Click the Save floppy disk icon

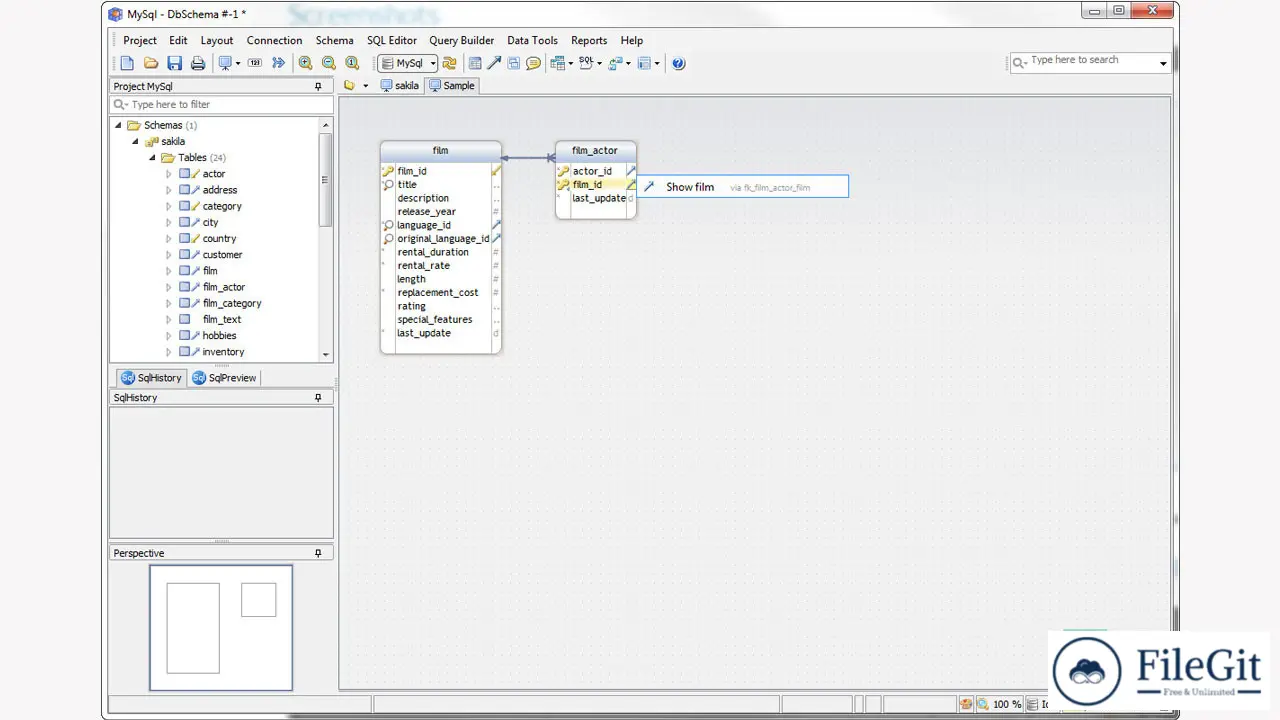pos(175,63)
